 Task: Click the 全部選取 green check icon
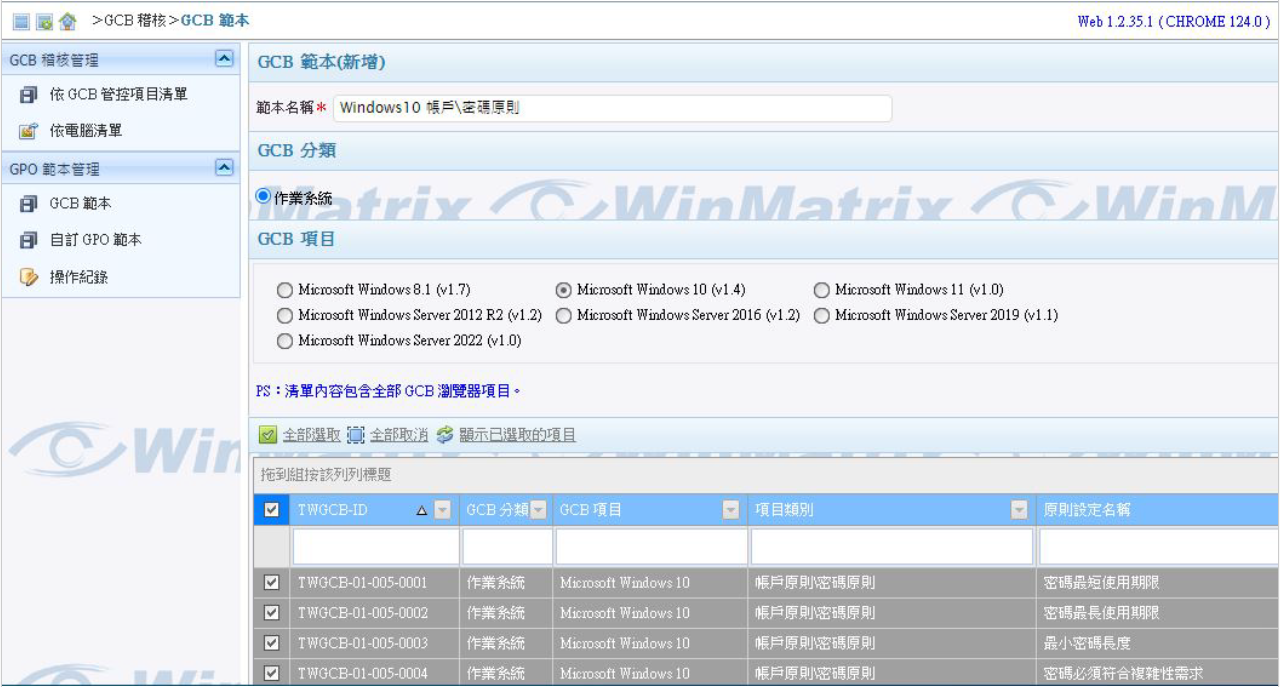point(267,435)
